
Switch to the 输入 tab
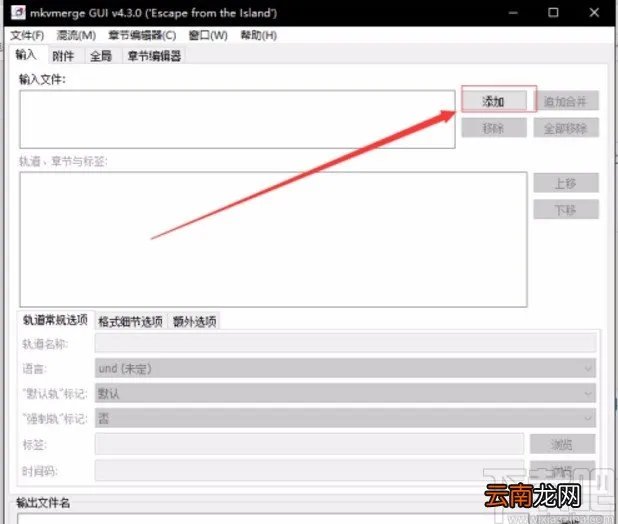(x=26, y=55)
